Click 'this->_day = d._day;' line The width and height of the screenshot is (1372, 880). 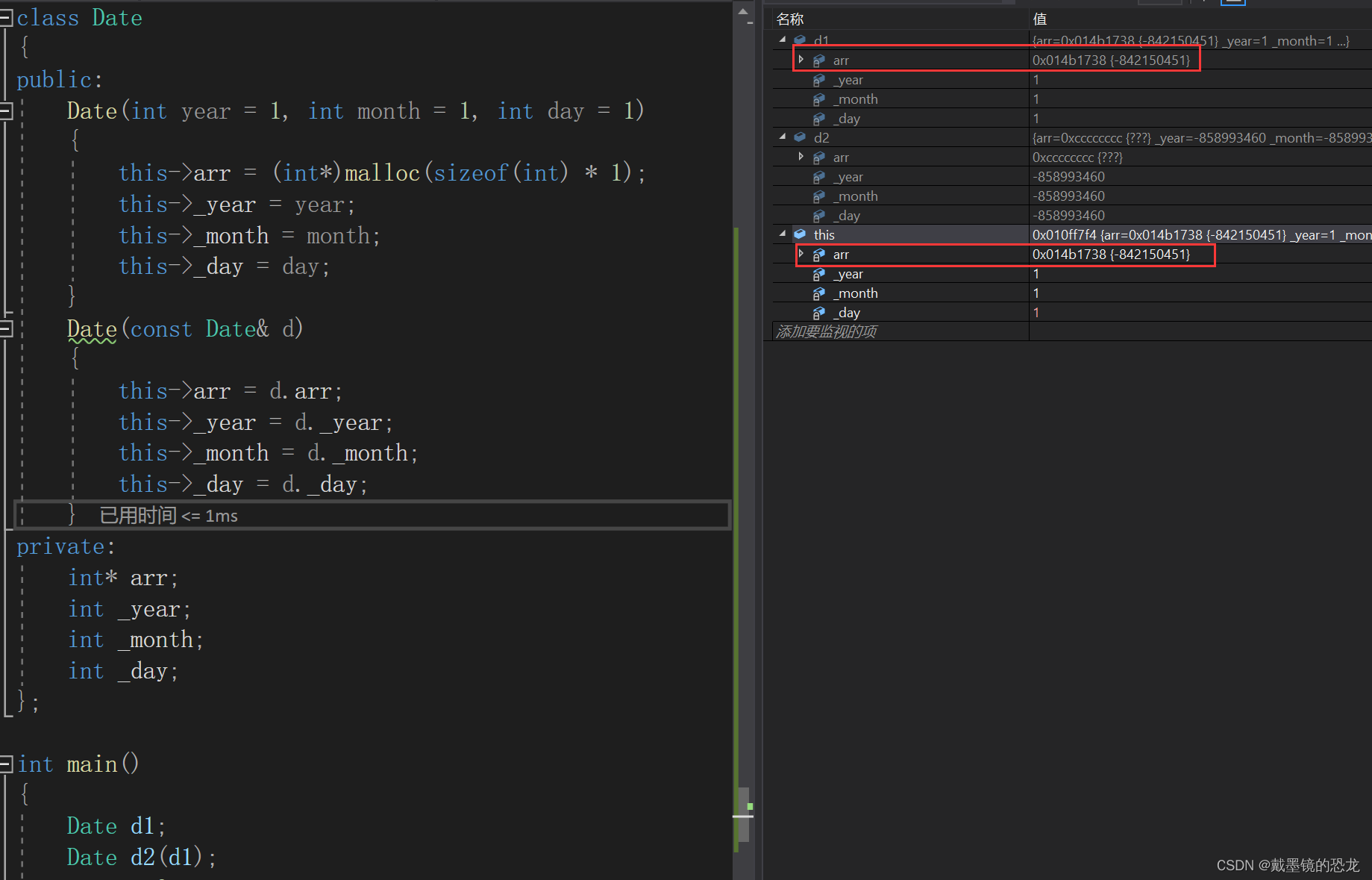pos(243,484)
